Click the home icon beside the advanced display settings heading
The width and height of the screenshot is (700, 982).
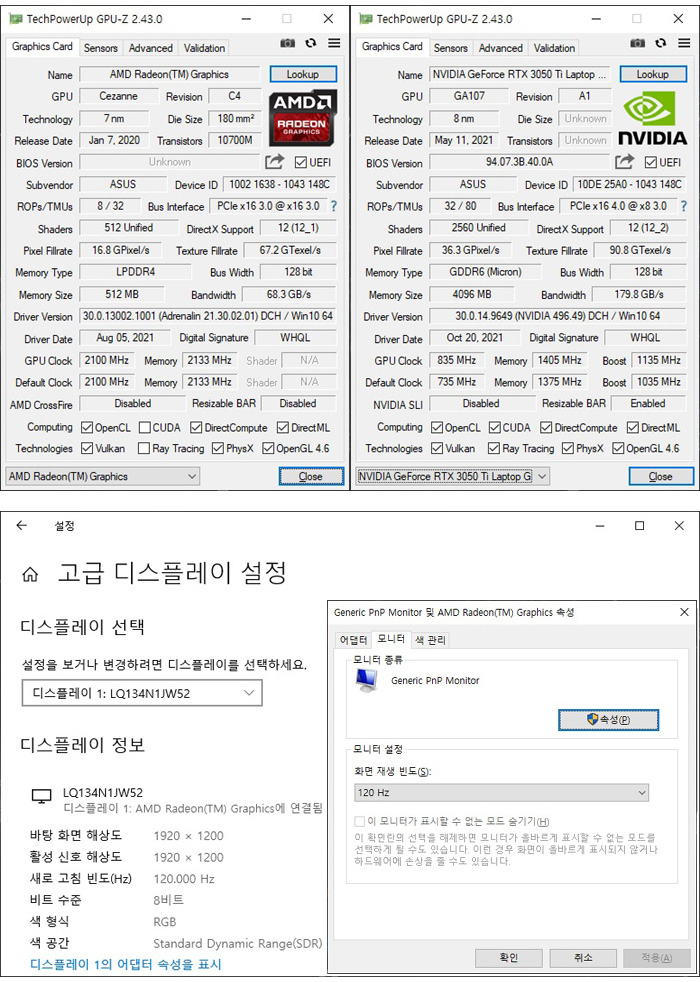[30, 574]
